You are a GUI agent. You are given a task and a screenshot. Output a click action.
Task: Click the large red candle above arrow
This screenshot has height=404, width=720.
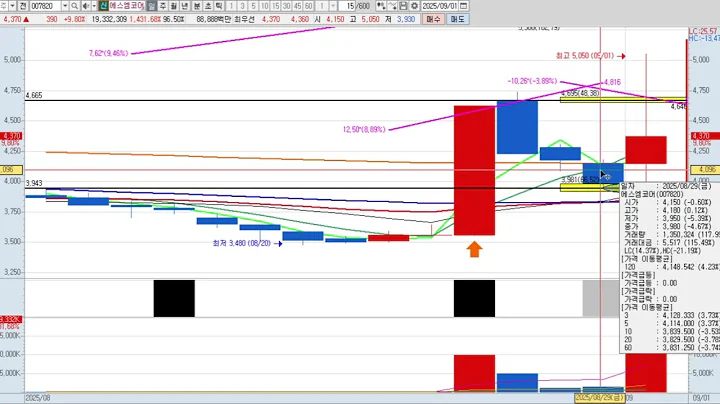474,170
